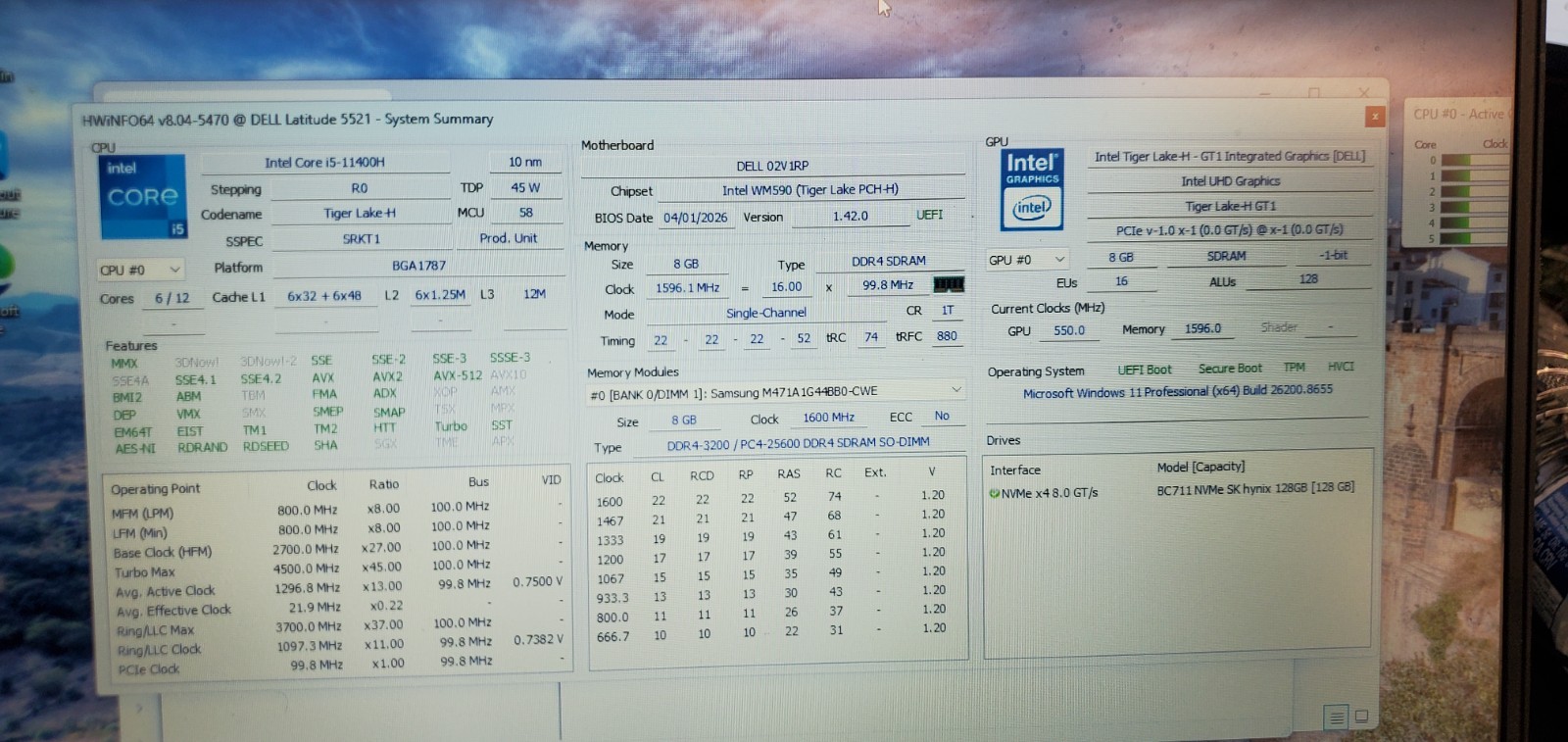Click Core 0 clock bar in CPU #0 window
This screenshot has width=1568, height=742.
1475,161
